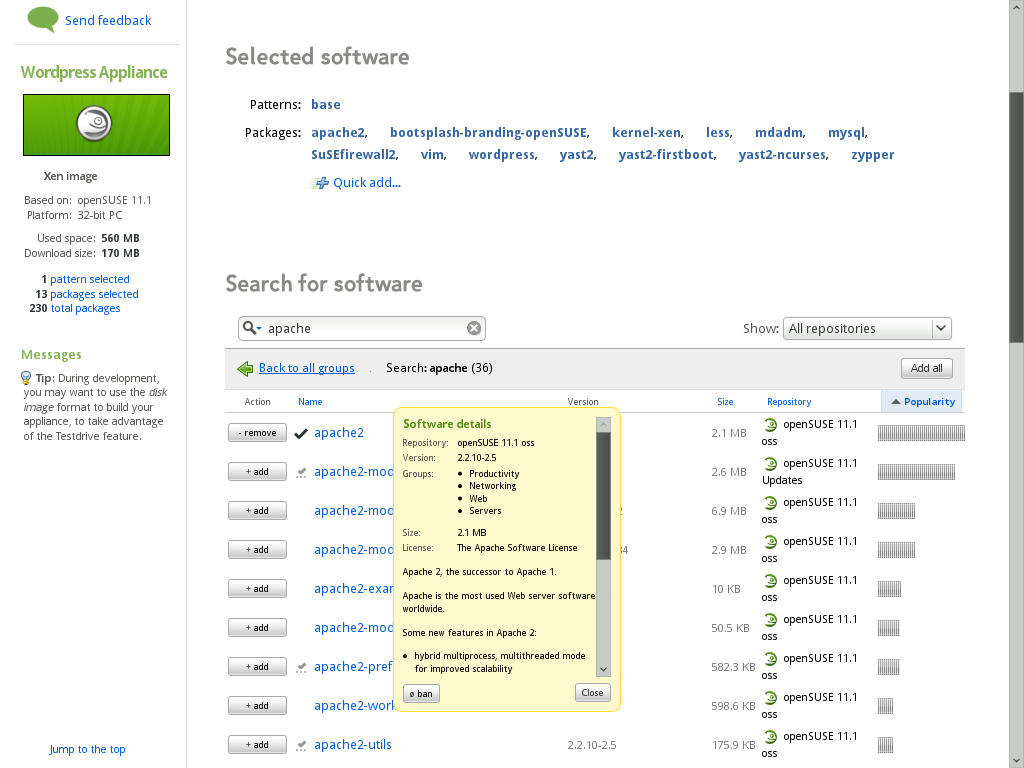Click the green back arrow beside Back to all groups
This screenshot has height=768, width=1024.
(244, 368)
